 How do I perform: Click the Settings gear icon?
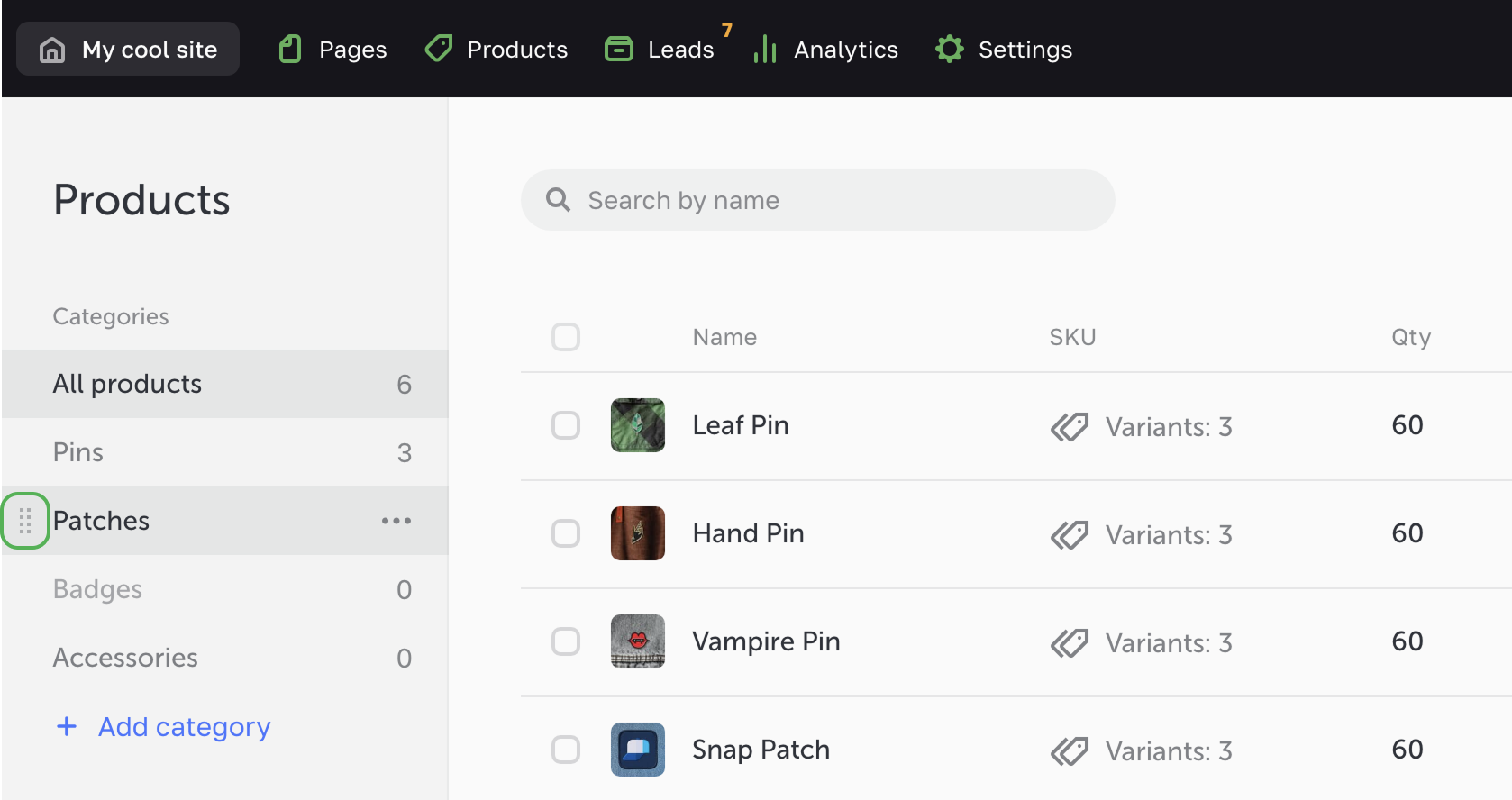950,50
